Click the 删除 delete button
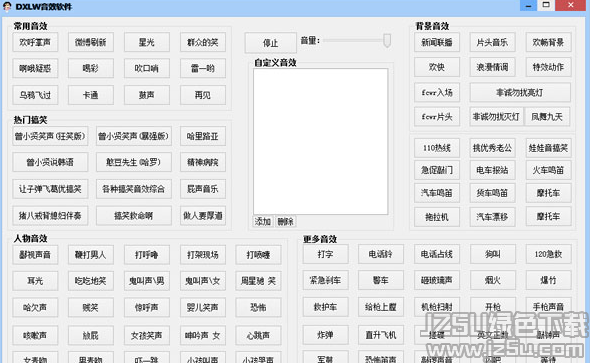This screenshot has width=590, height=363. pos(285,221)
